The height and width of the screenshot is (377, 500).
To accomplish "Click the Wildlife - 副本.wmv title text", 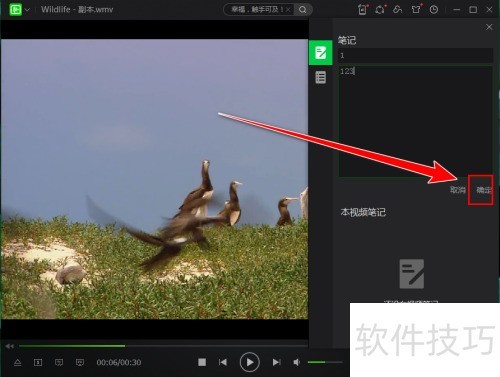I will (77, 9).
